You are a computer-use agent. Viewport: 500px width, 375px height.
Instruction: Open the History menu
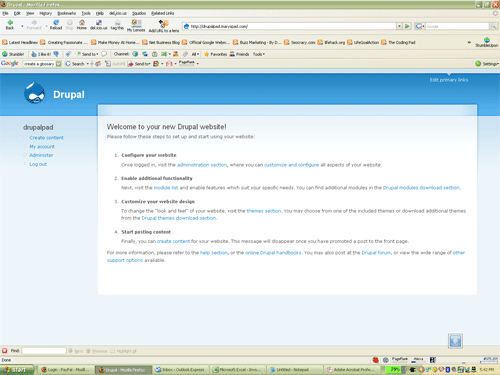pos(46,13)
